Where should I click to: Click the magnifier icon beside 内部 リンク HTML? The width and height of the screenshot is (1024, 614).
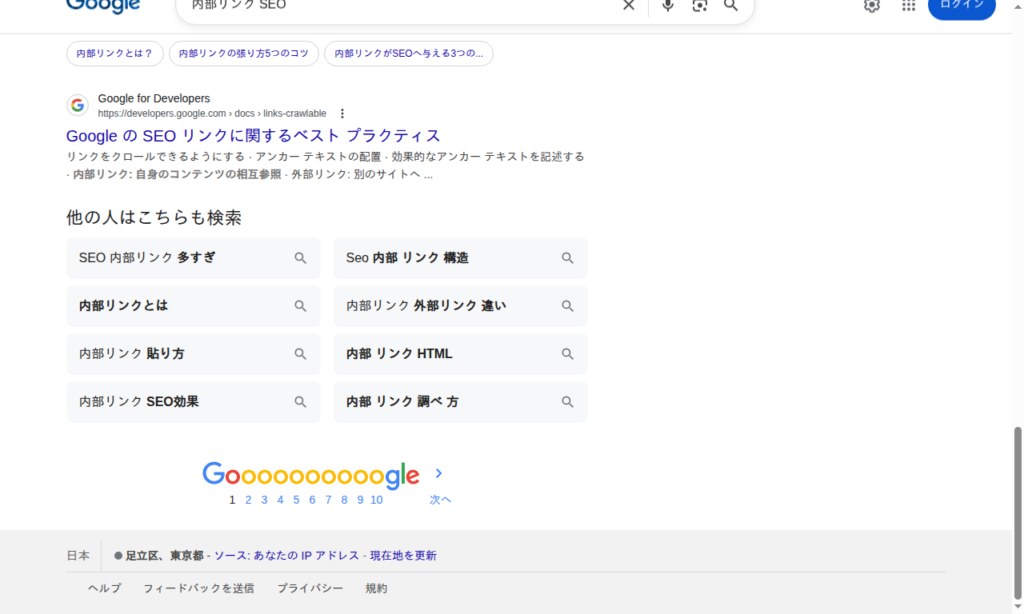[x=567, y=354]
